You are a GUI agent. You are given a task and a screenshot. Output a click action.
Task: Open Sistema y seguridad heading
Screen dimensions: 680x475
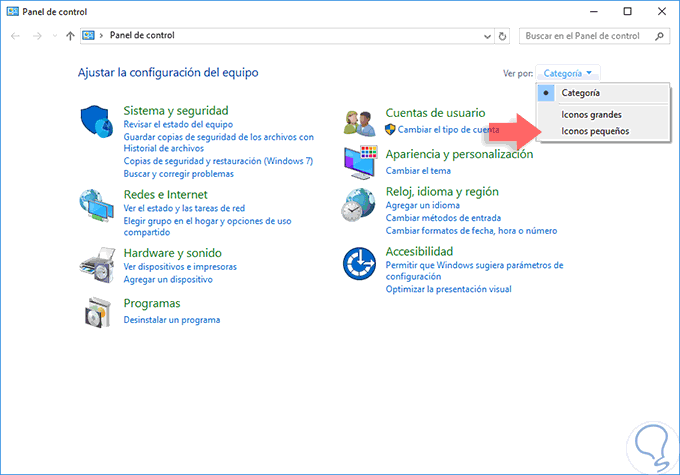coord(176,111)
